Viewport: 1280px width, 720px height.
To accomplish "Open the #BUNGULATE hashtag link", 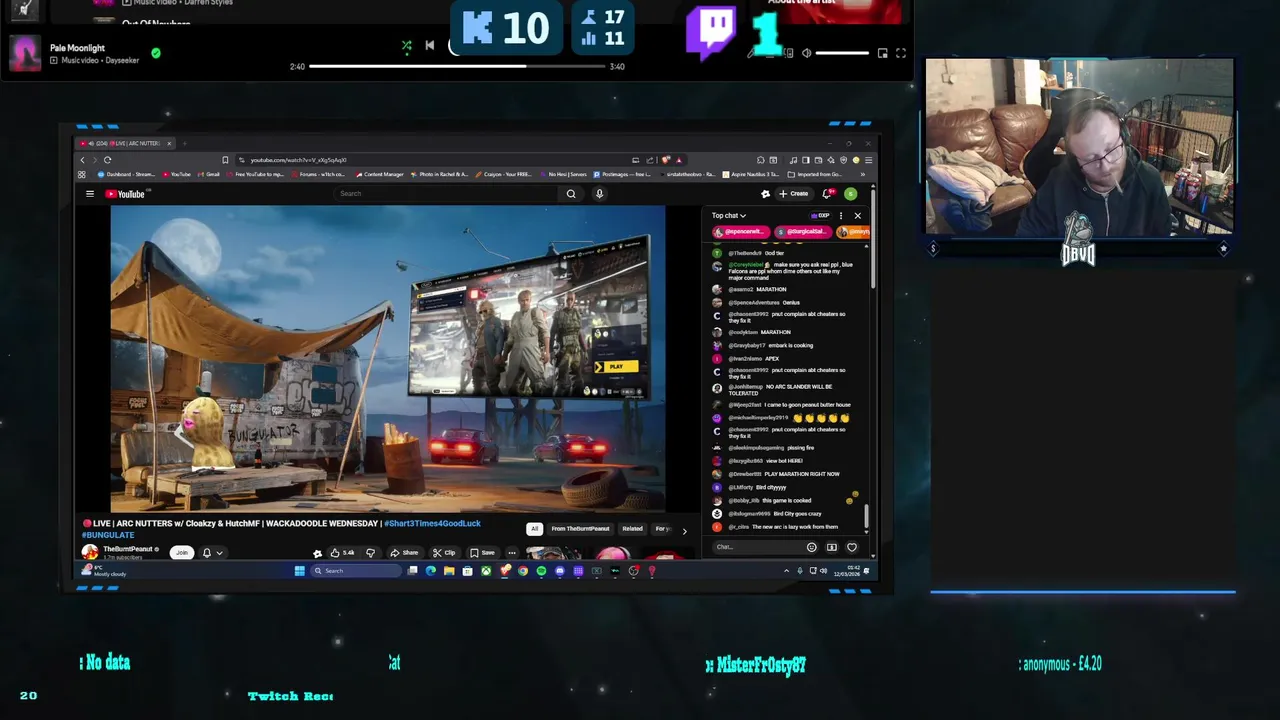I will pos(108,535).
